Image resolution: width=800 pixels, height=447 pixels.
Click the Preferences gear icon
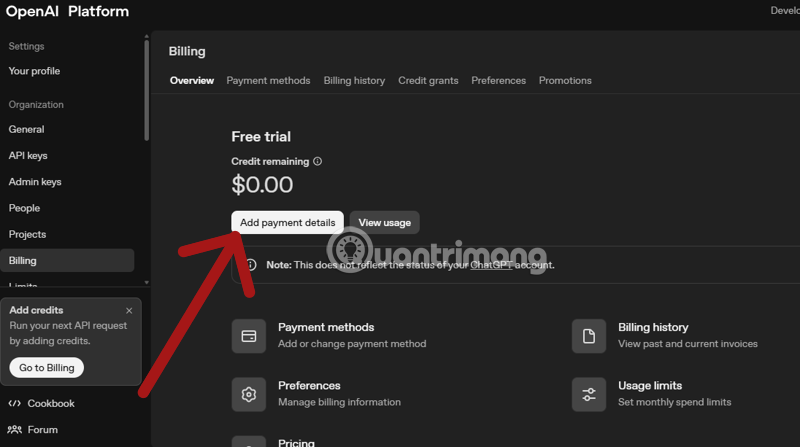pyautogui.click(x=249, y=394)
